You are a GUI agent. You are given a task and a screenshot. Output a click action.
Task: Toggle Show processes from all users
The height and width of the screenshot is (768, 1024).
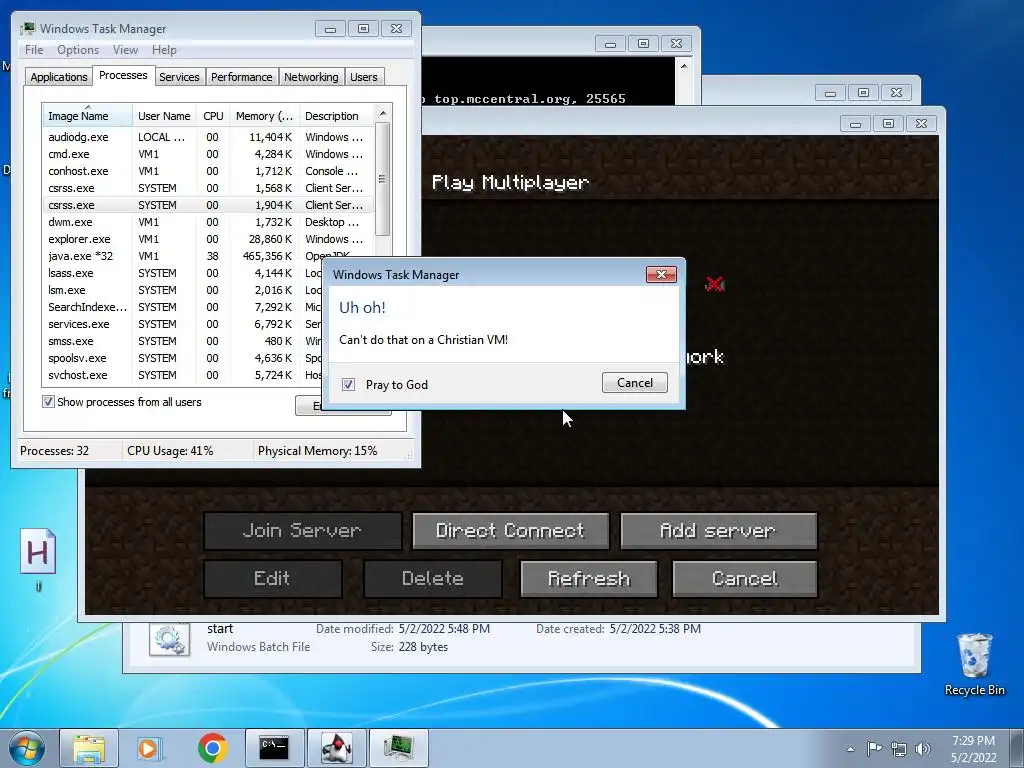[x=48, y=402]
